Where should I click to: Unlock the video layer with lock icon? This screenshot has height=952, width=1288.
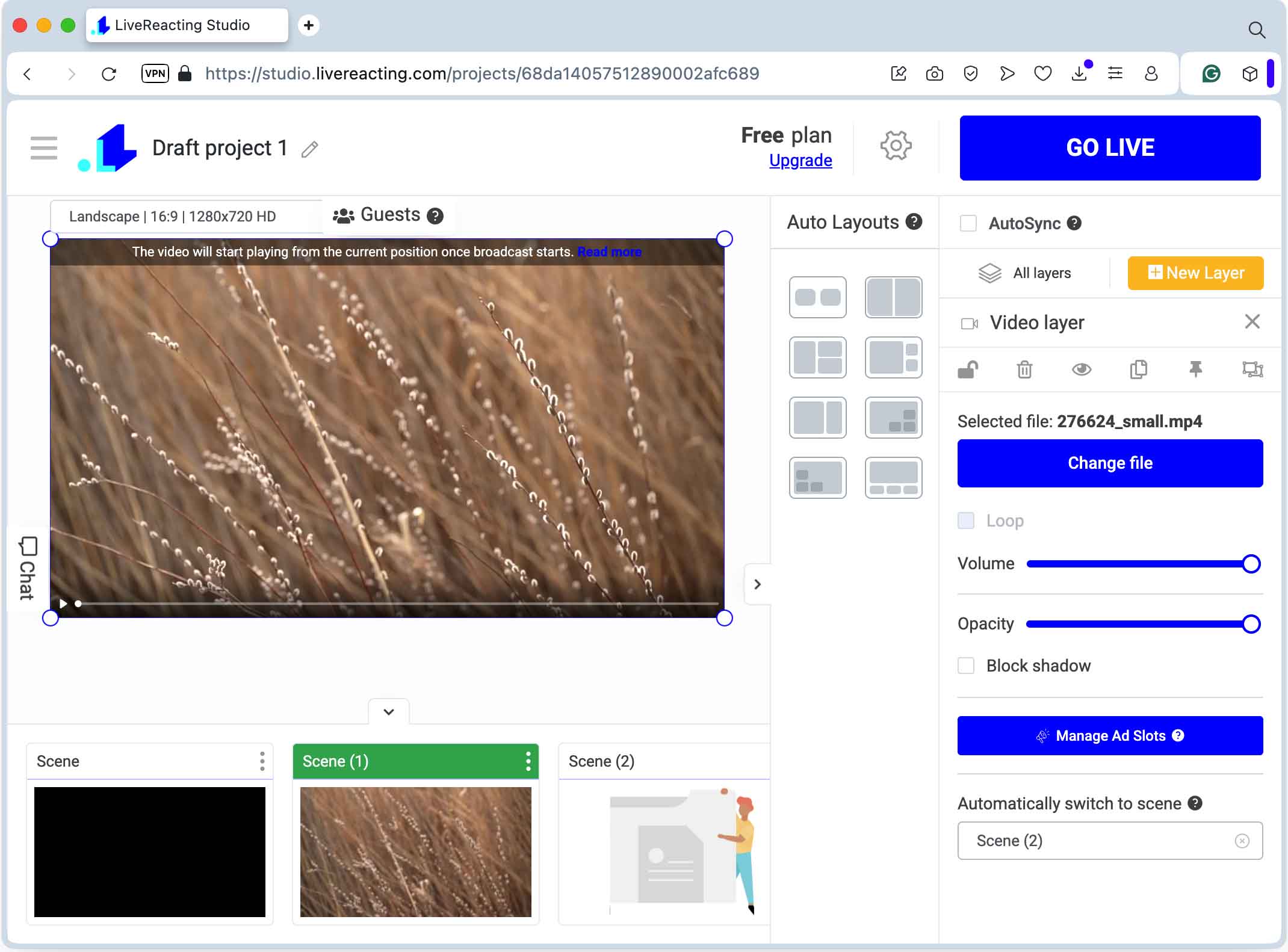(x=968, y=369)
